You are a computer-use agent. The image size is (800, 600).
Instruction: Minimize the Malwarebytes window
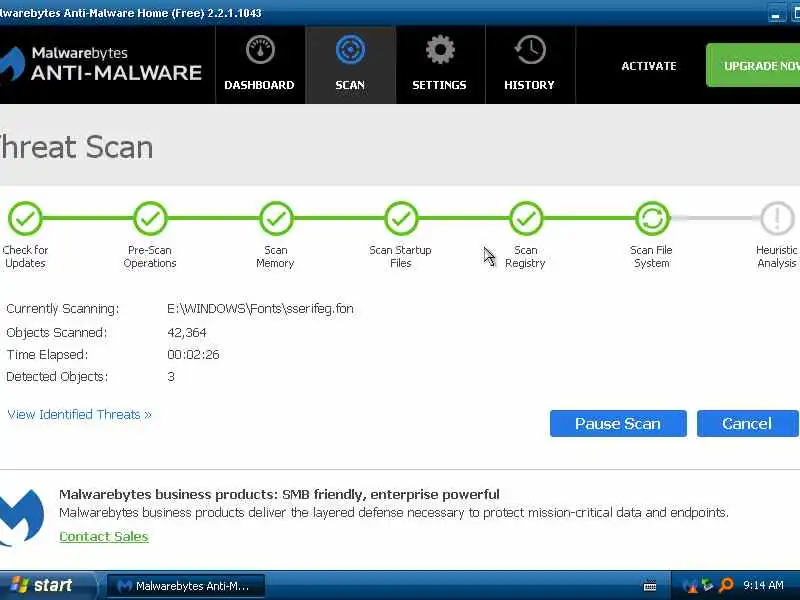(776, 14)
